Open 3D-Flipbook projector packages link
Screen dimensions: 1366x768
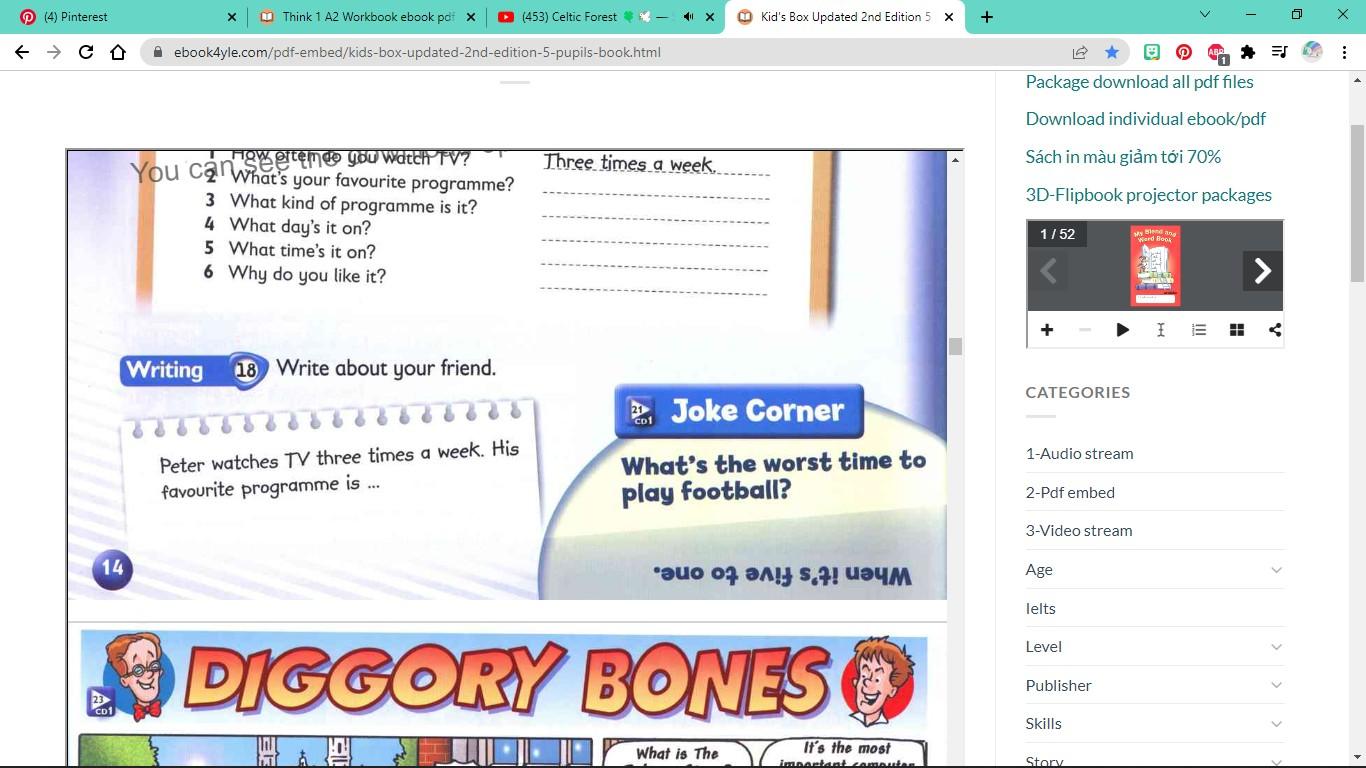coord(1148,195)
